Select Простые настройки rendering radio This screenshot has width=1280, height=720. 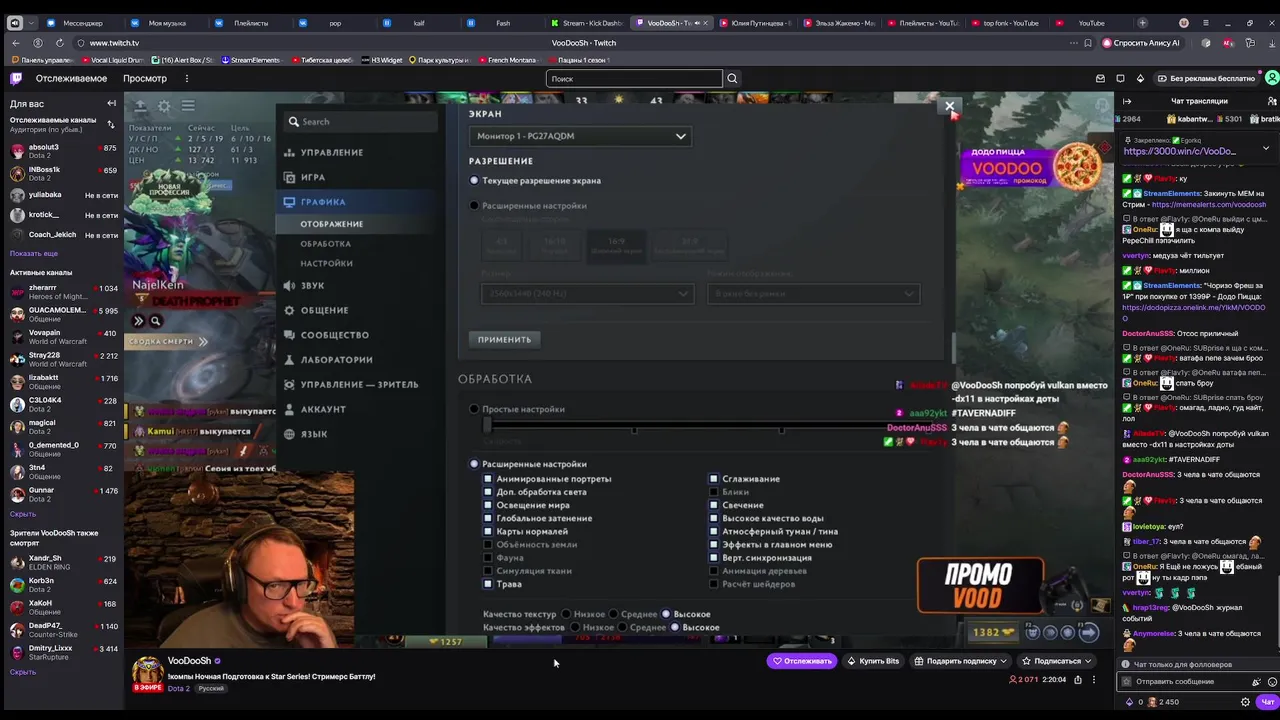click(474, 409)
